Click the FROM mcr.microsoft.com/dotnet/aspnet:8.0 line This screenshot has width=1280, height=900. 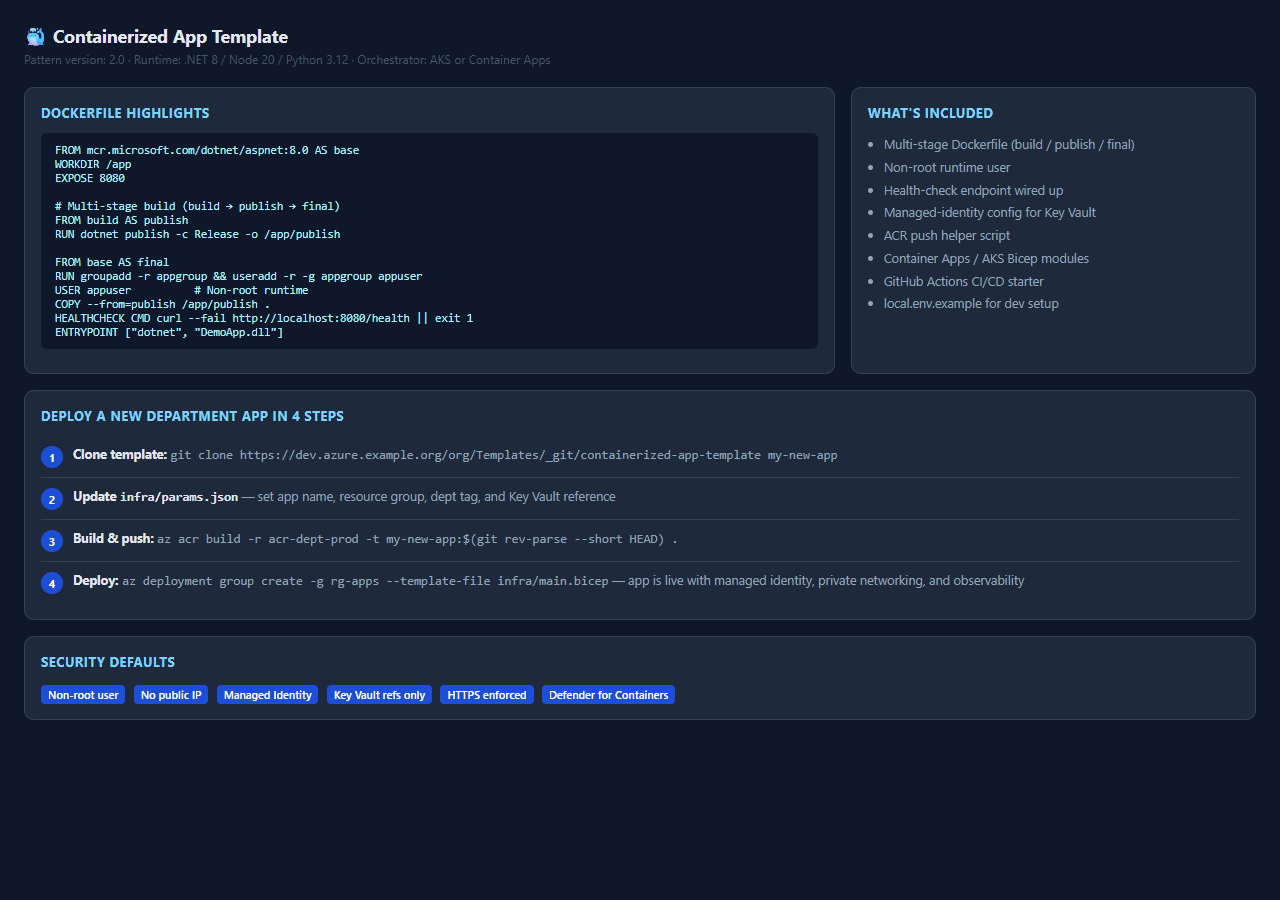coord(207,150)
